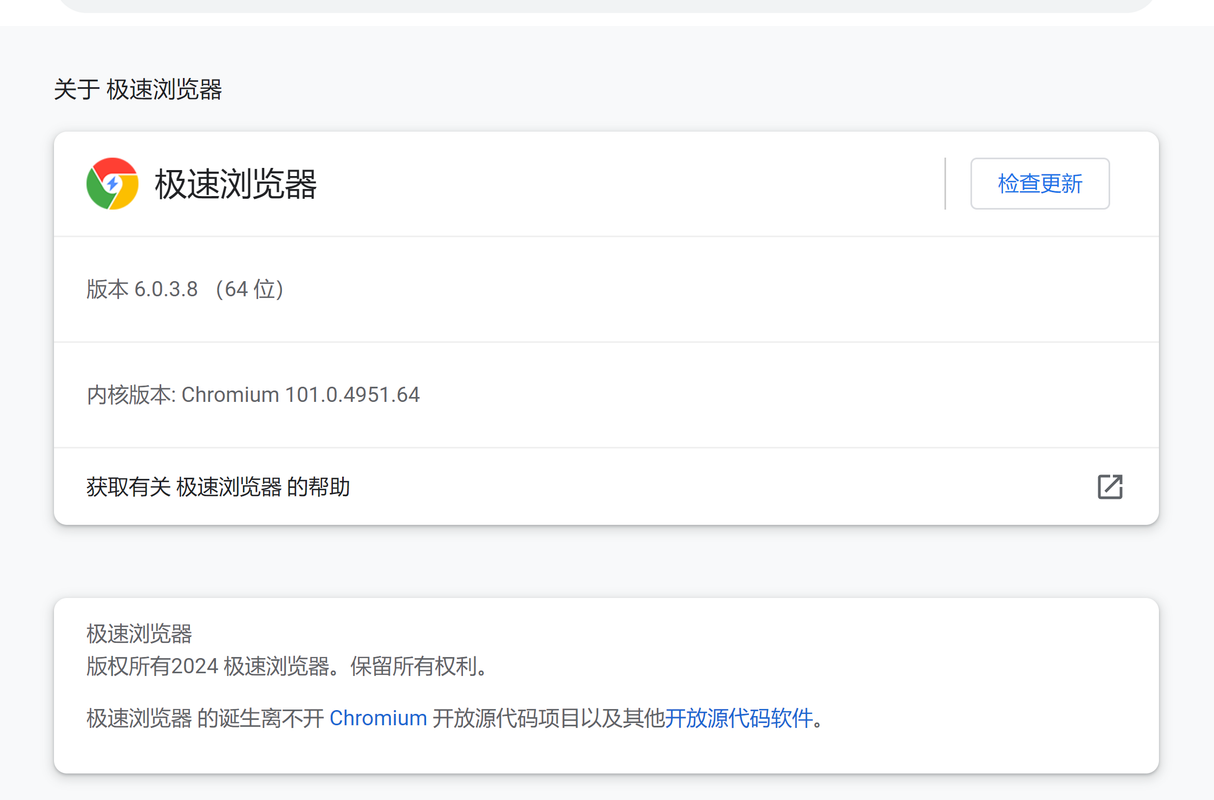
Task: Click 版权所有2024 极速浏览器 copyright line
Action: tap(287, 666)
